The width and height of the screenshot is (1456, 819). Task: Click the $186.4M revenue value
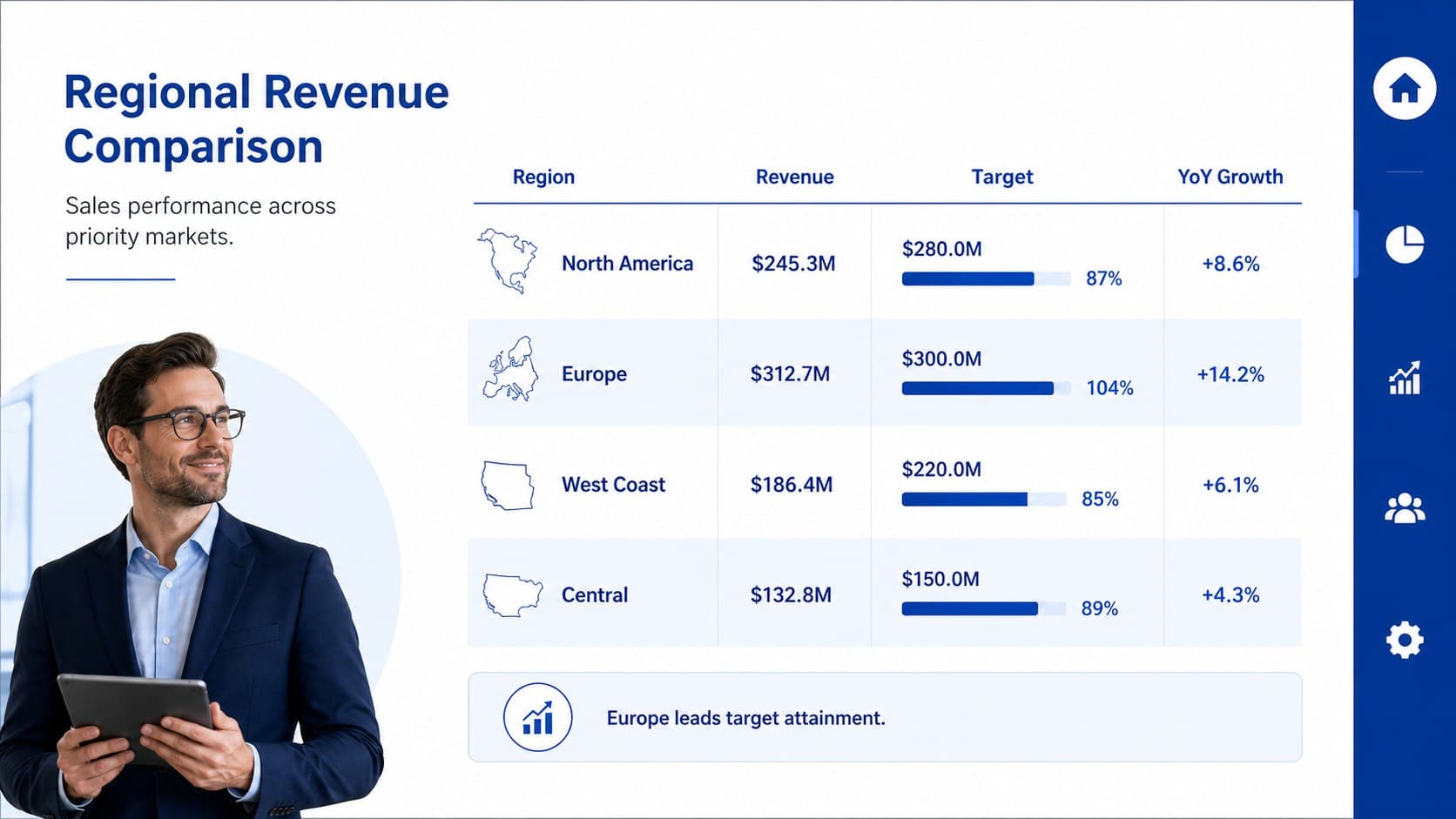pyautogui.click(x=792, y=484)
